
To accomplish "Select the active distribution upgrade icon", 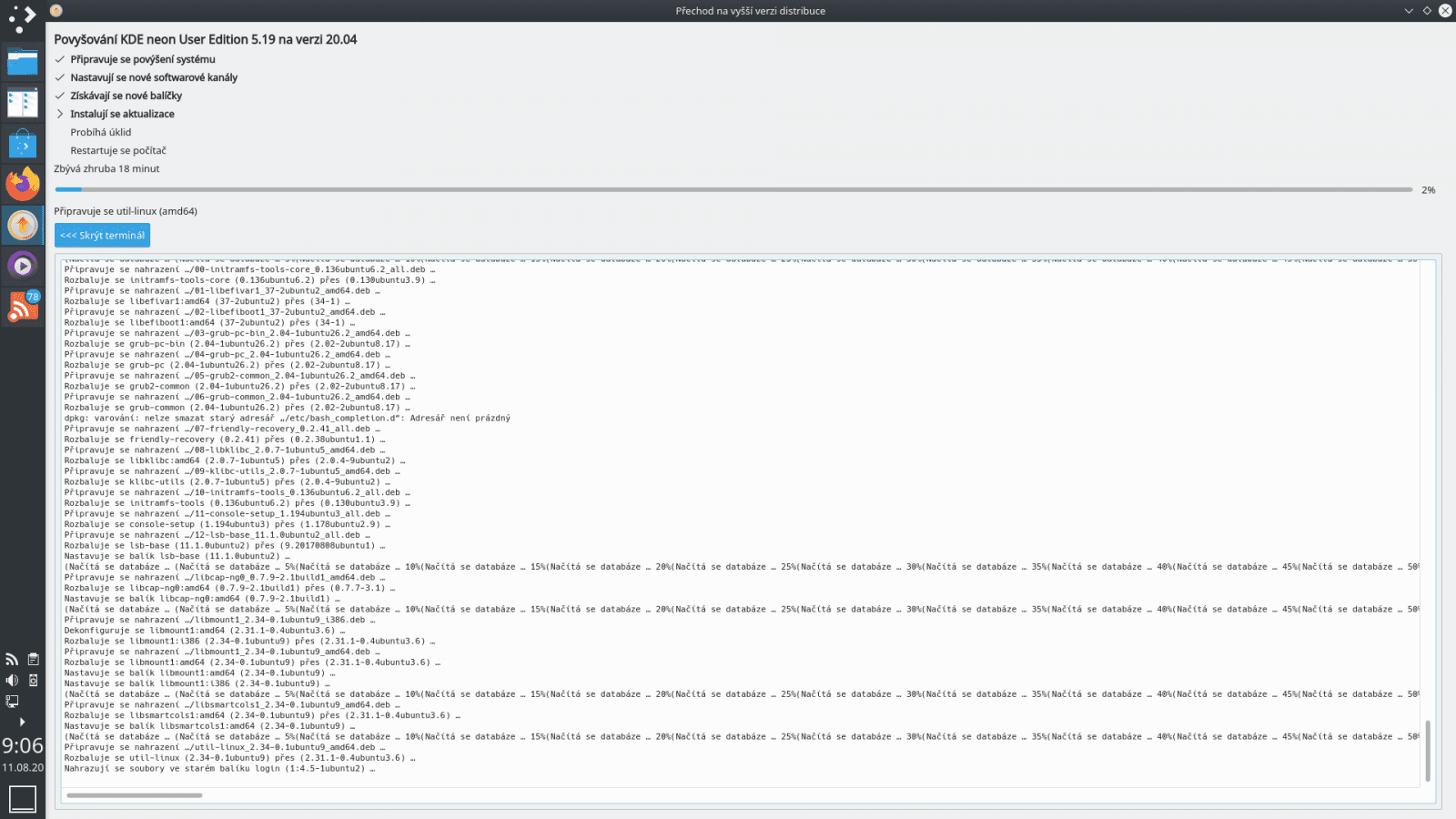I will point(23,224).
